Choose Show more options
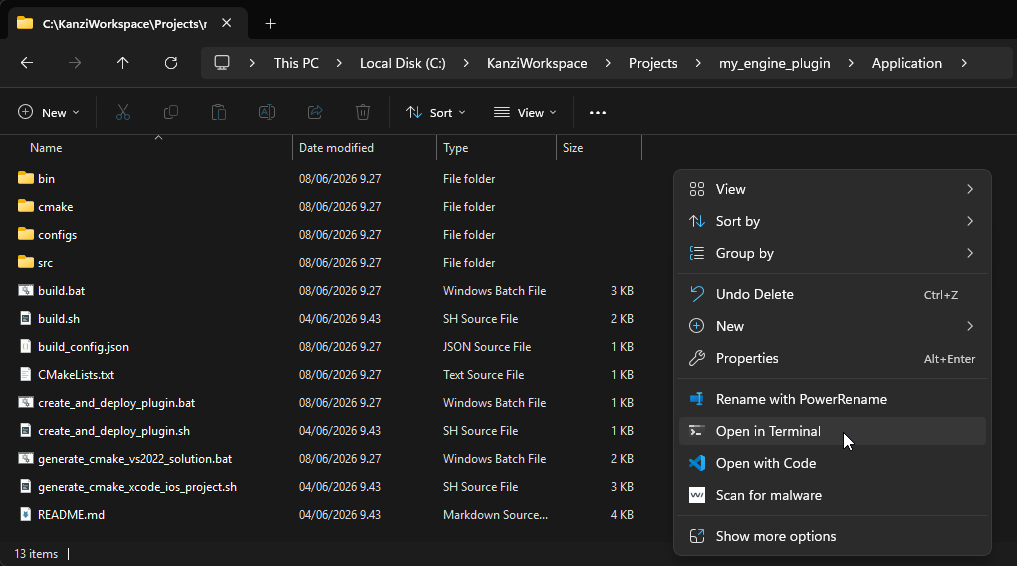Viewport: 1017px width, 566px height. point(832,536)
